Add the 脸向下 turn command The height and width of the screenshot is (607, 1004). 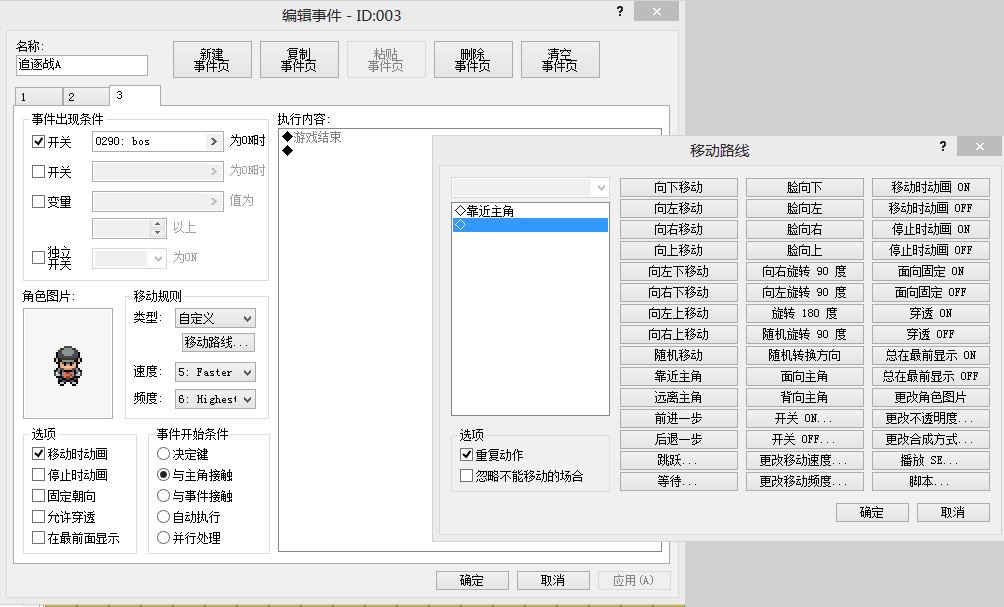coord(805,188)
